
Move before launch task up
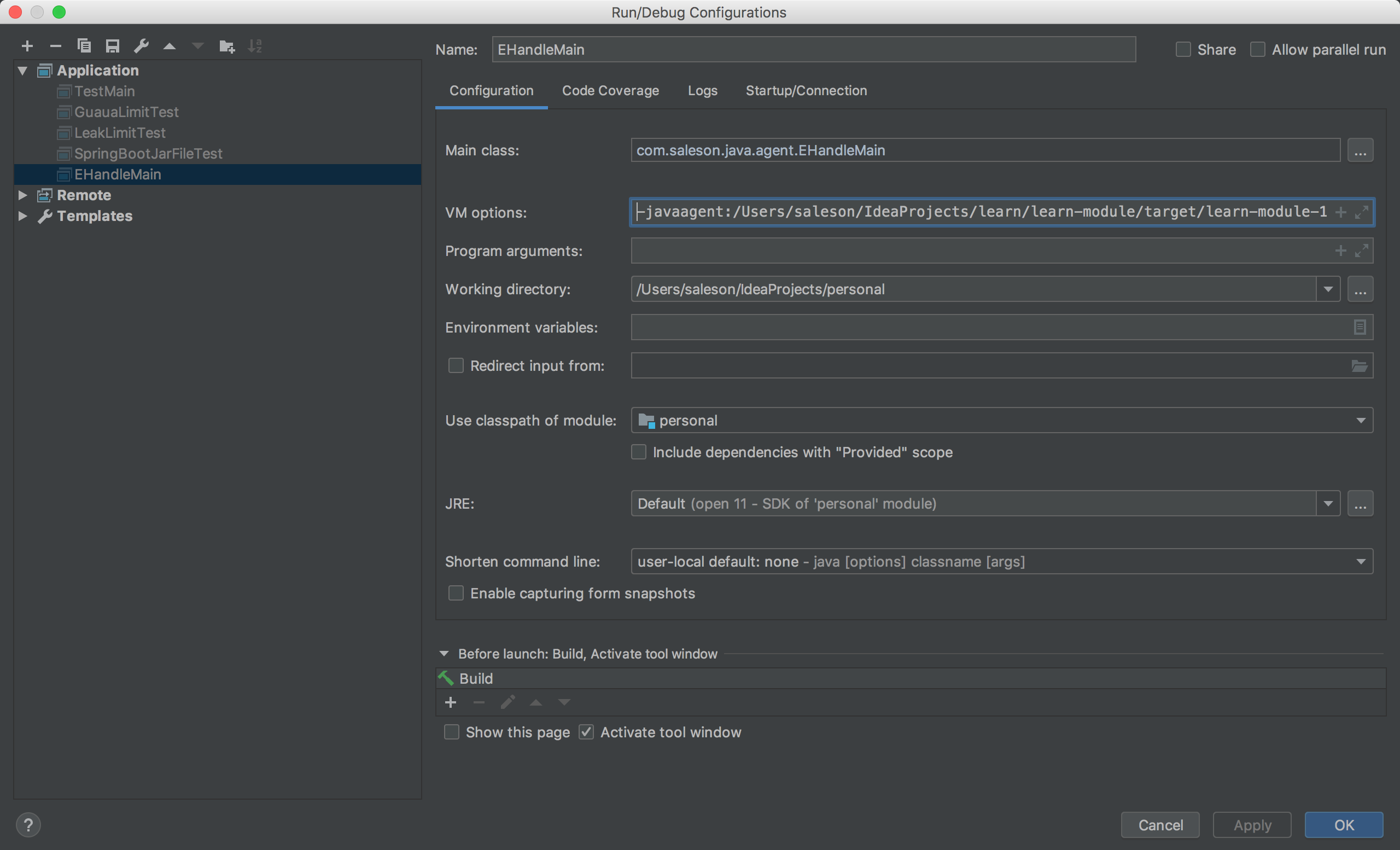point(536,703)
